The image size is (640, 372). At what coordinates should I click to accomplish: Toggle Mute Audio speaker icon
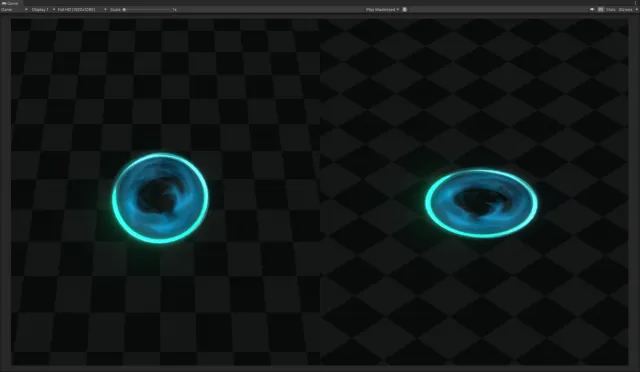click(x=592, y=9)
